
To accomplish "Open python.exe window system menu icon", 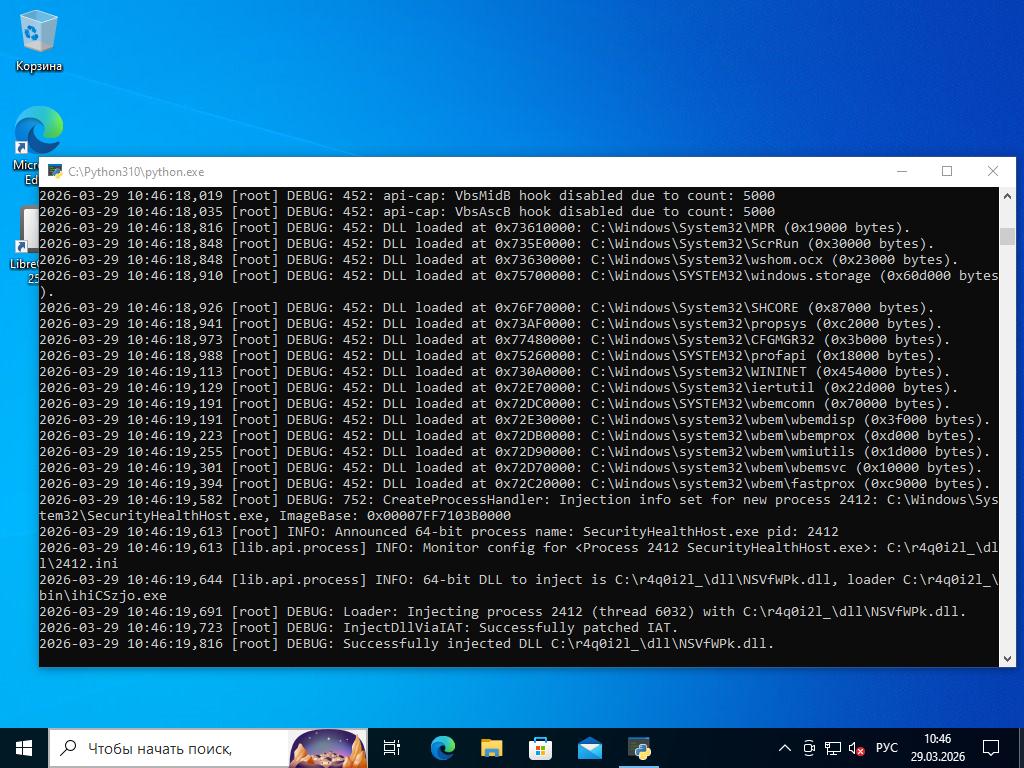I will click(x=55, y=172).
